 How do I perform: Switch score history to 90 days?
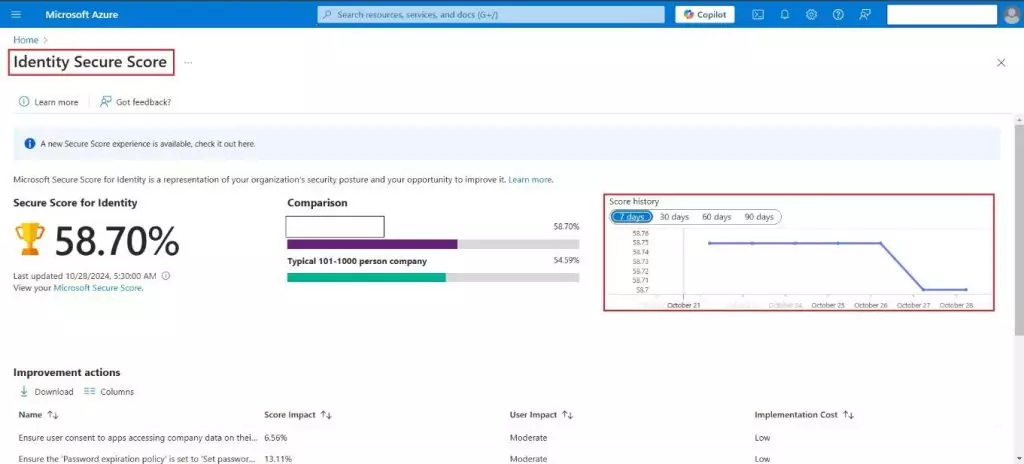coord(759,217)
